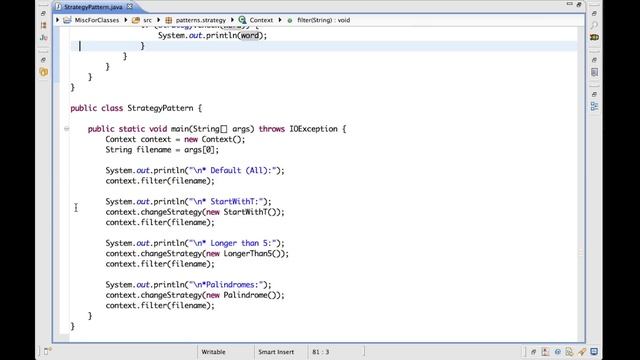Image resolution: width=640 pixels, height=360 pixels.
Task: Click the Context class icon
Action: pyautogui.click(x=242, y=20)
